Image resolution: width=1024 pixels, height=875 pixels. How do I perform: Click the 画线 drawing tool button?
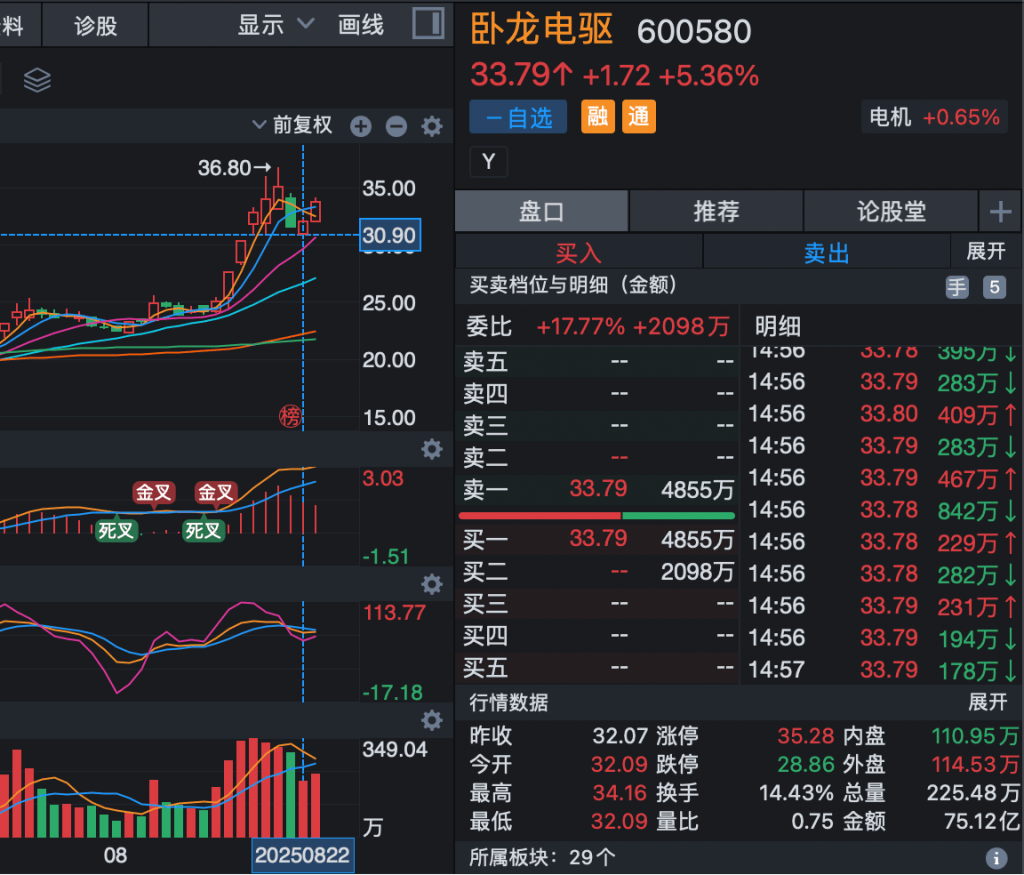click(360, 25)
